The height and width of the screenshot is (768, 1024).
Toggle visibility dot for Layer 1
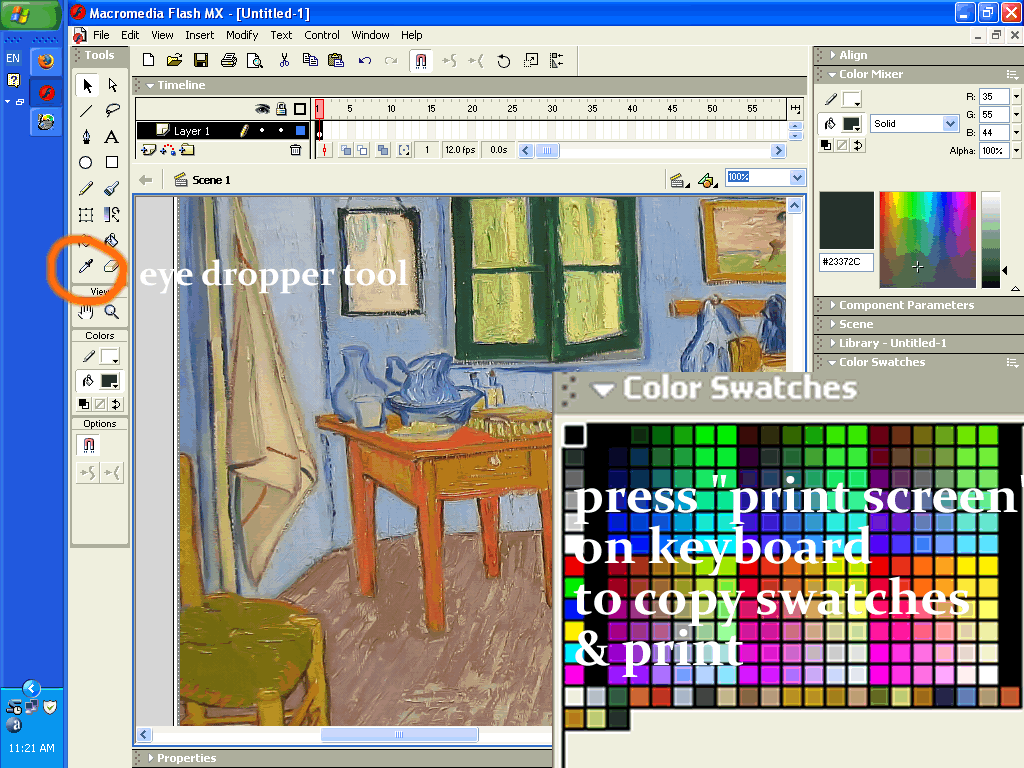[x=262, y=131]
